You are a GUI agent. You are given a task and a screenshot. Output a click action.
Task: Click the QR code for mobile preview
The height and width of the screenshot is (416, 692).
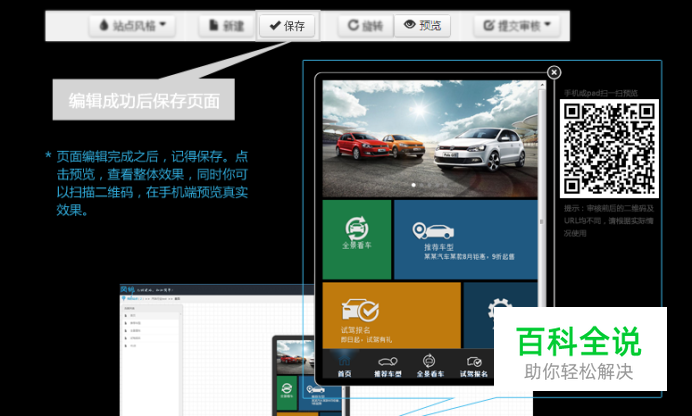[609, 149]
